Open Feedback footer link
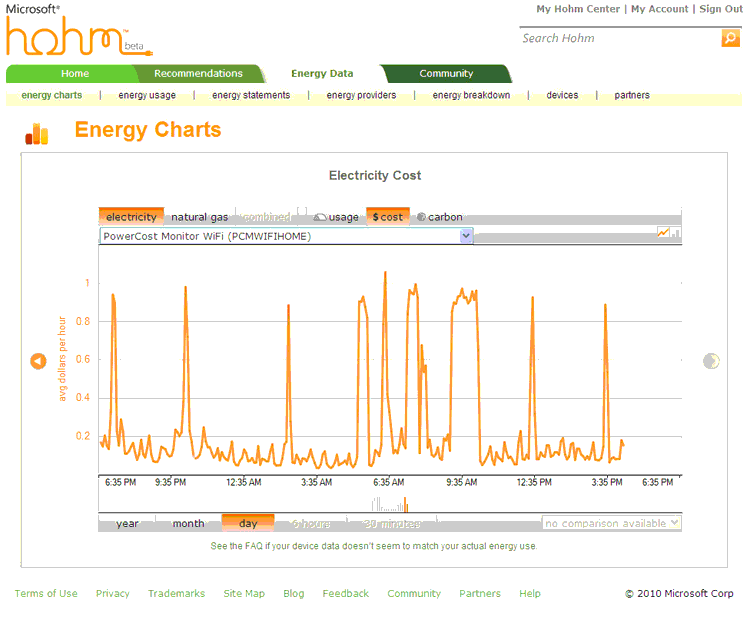 [x=345, y=593]
